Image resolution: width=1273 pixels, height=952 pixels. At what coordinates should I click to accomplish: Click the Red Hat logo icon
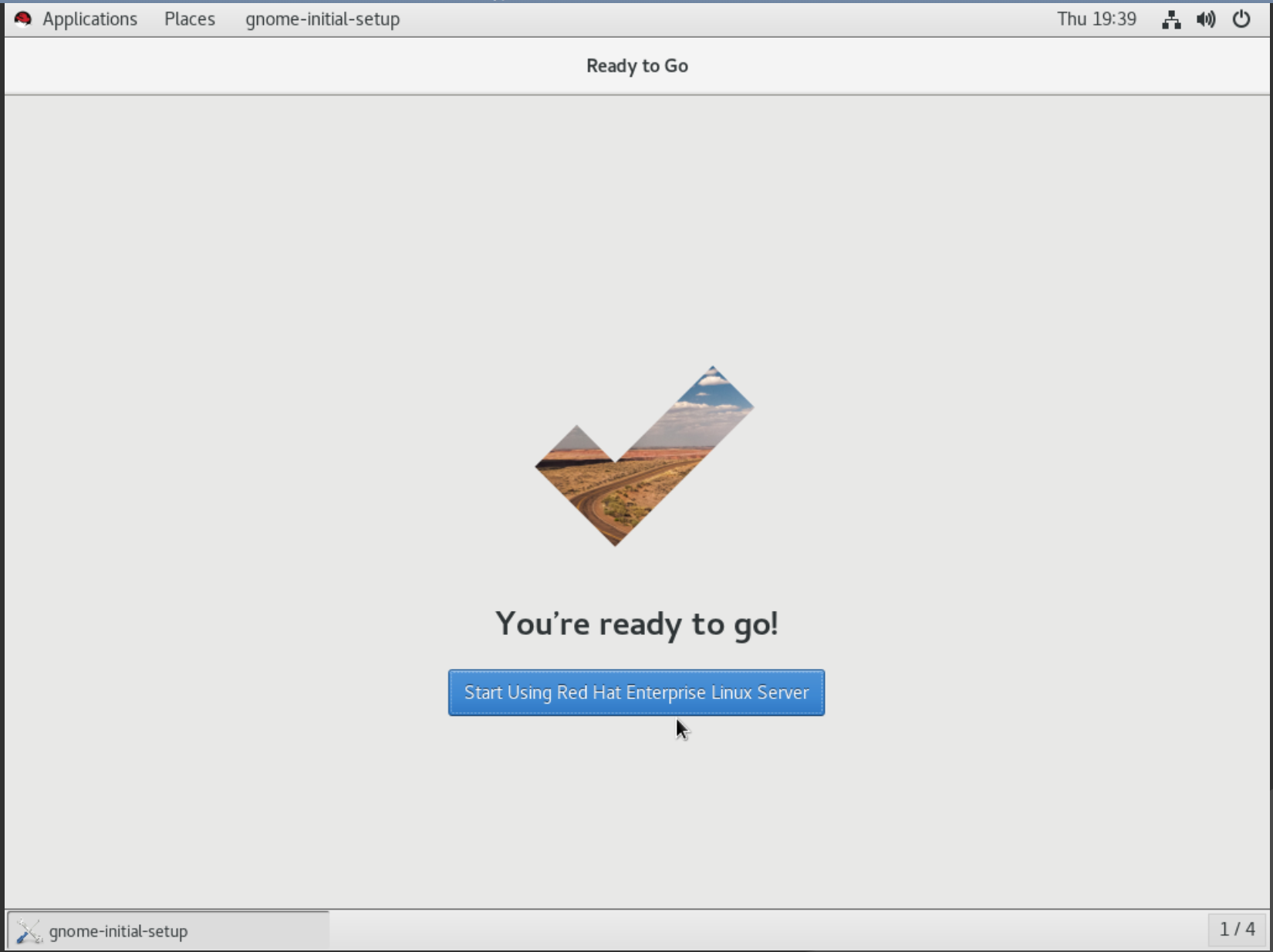click(23, 19)
